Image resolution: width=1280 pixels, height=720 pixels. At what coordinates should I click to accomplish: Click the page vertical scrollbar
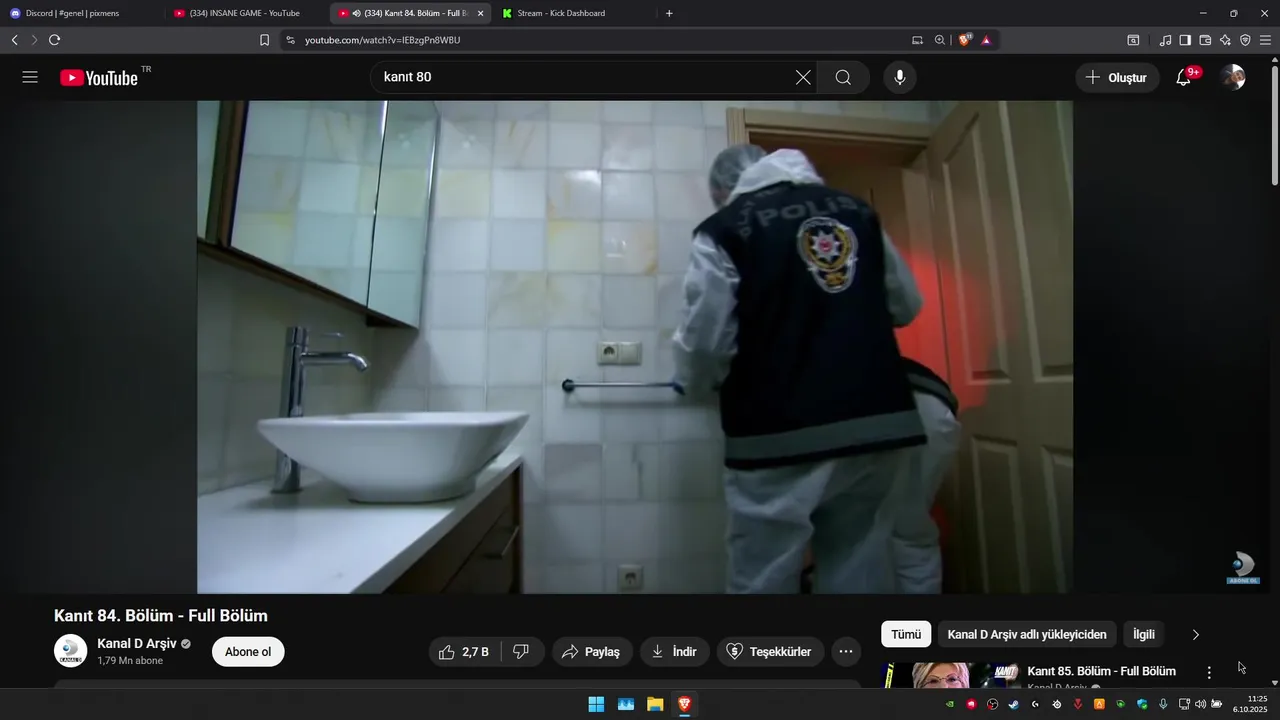[1274, 125]
